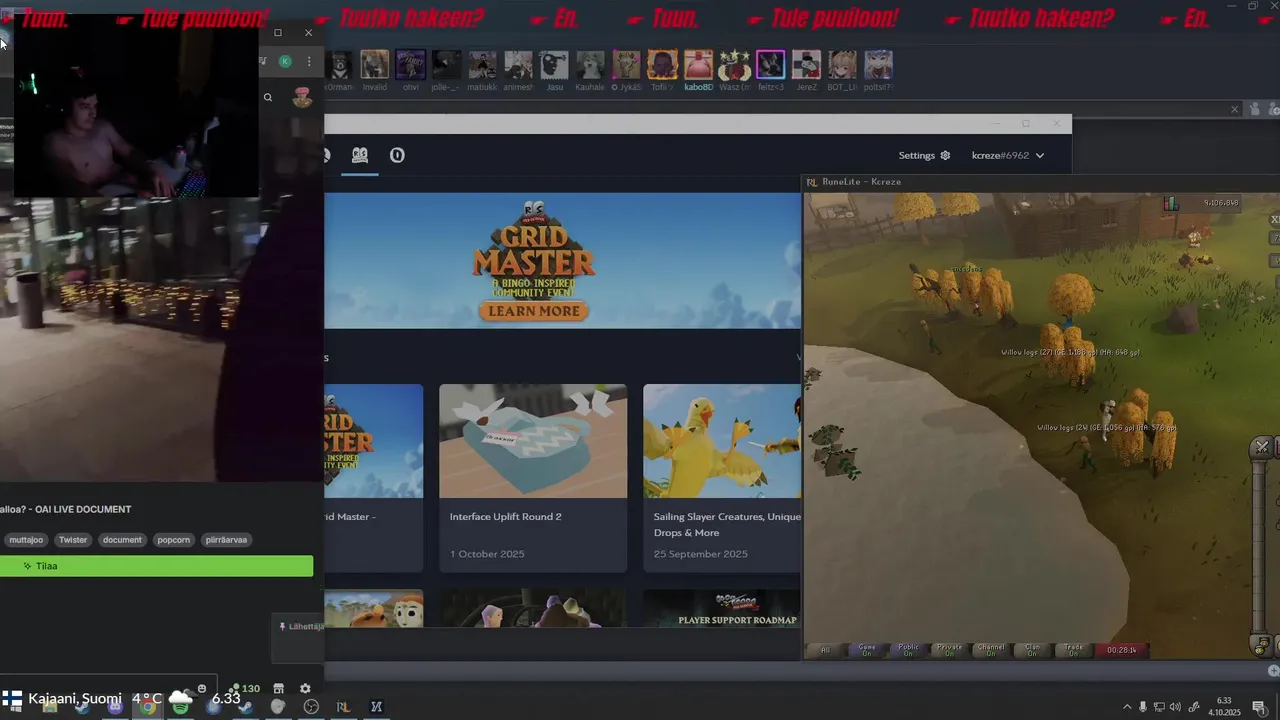This screenshot has height=720, width=1280.
Task: Select the popcorn stream tag
Action: coord(173,540)
